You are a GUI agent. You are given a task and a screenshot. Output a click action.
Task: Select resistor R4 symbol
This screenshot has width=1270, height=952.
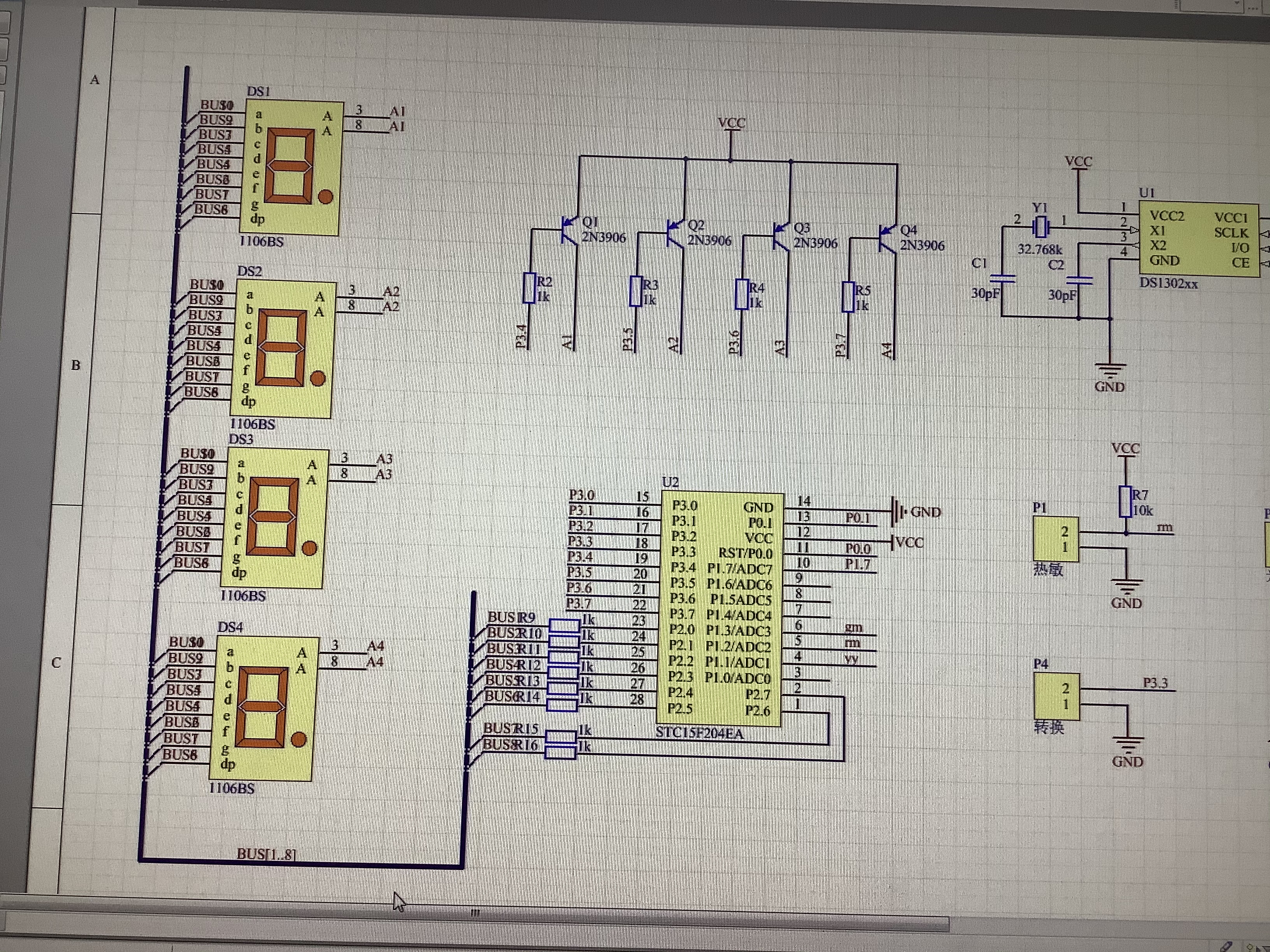point(742,294)
